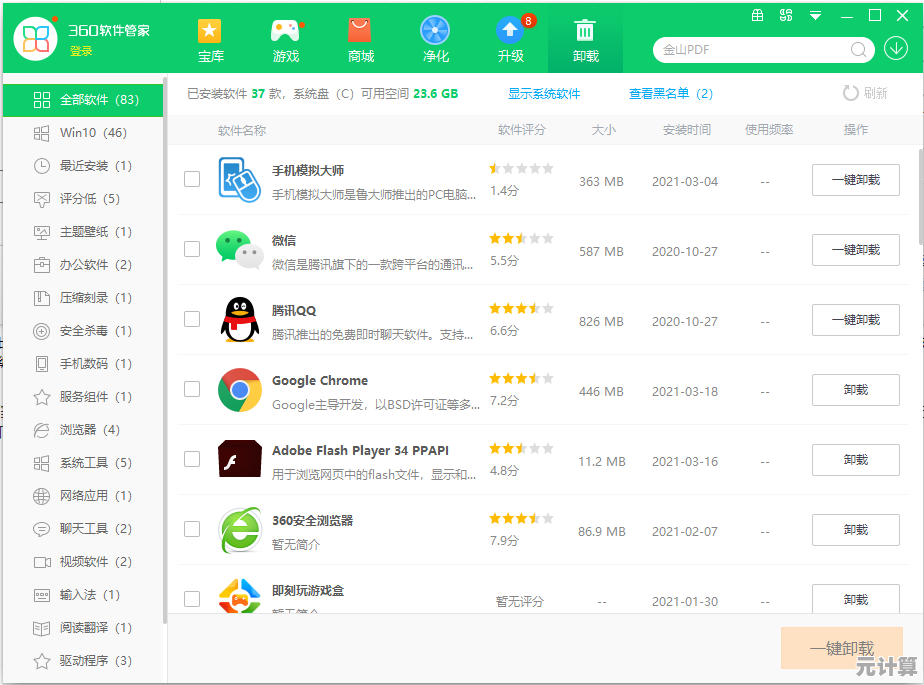Check the checkbox next to 手机模拟大师
924x685 pixels.
click(x=190, y=180)
